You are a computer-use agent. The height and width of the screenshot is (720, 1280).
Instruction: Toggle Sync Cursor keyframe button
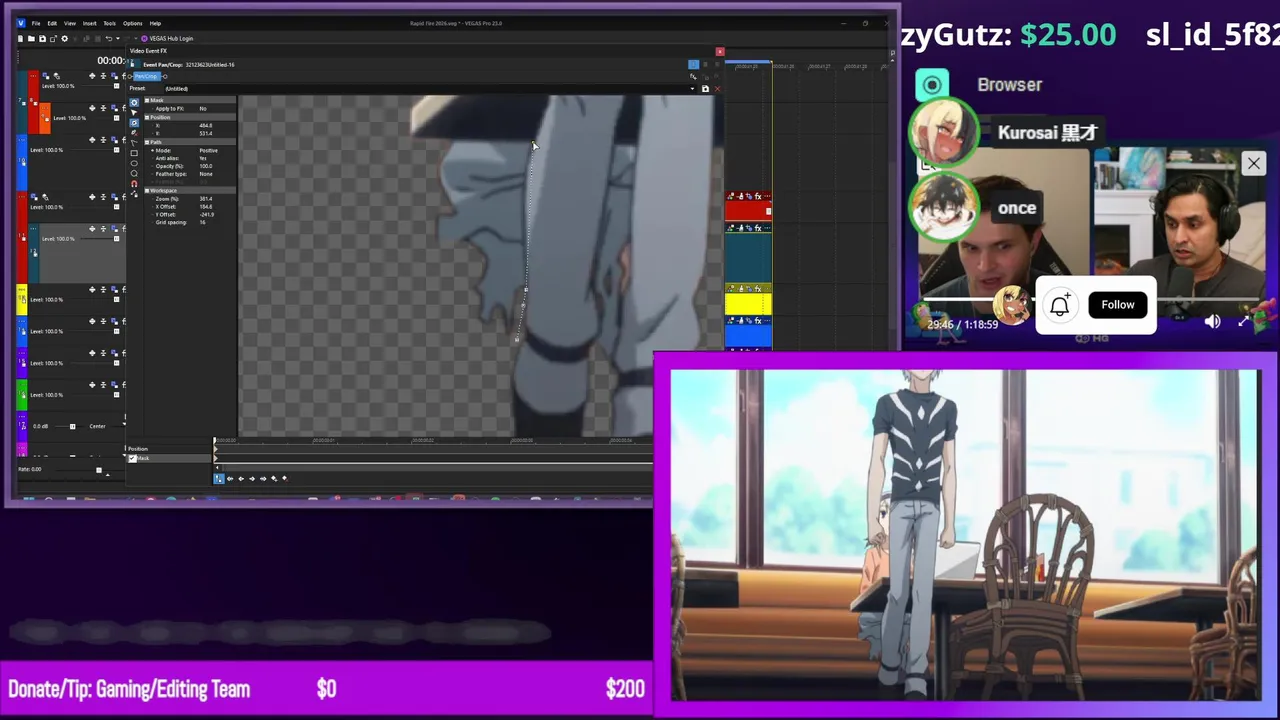[x=219, y=479]
